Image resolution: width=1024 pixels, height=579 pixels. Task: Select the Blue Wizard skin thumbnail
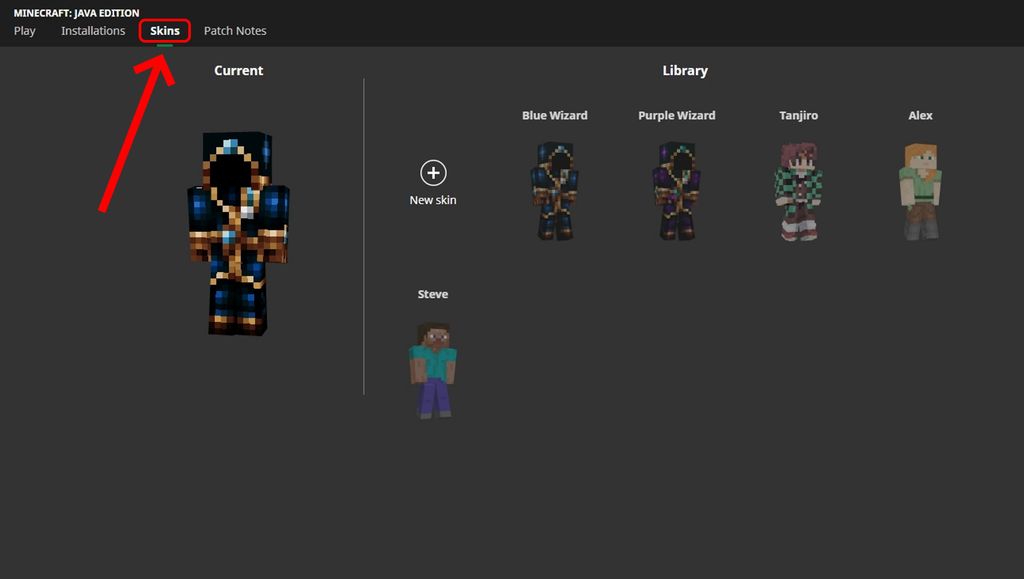[554, 190]
